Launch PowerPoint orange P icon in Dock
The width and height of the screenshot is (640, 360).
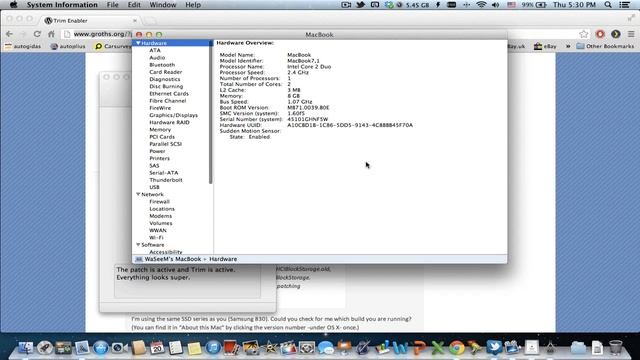[x=419, y=348]
